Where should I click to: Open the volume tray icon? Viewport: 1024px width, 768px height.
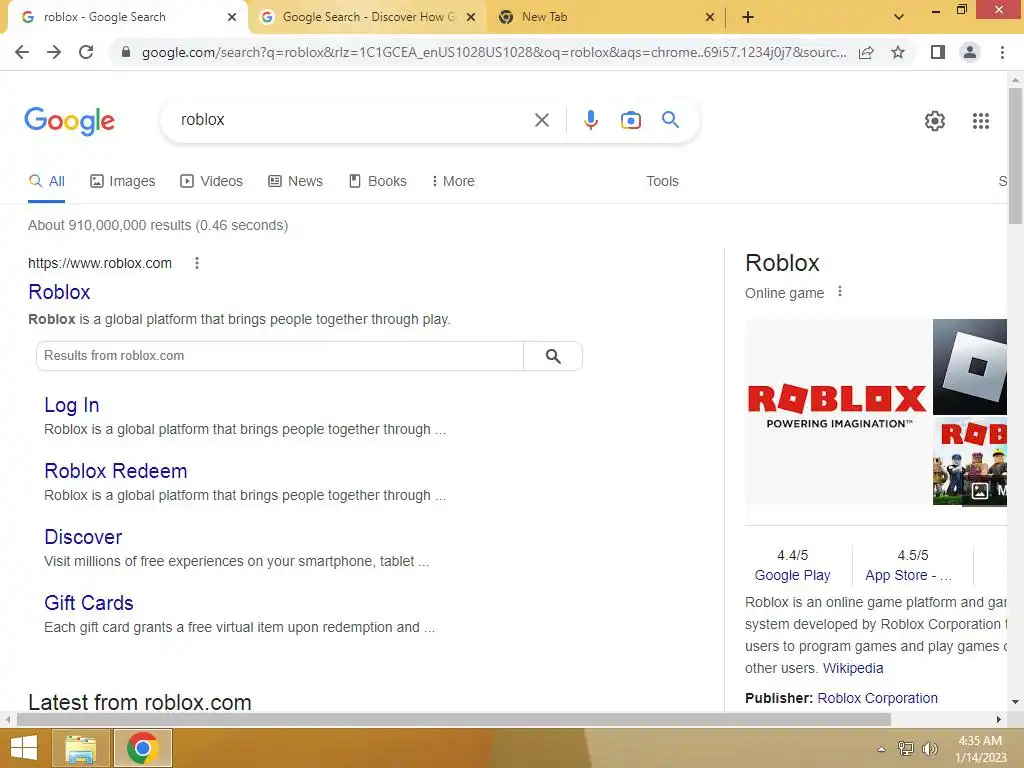tap(929, 749)
